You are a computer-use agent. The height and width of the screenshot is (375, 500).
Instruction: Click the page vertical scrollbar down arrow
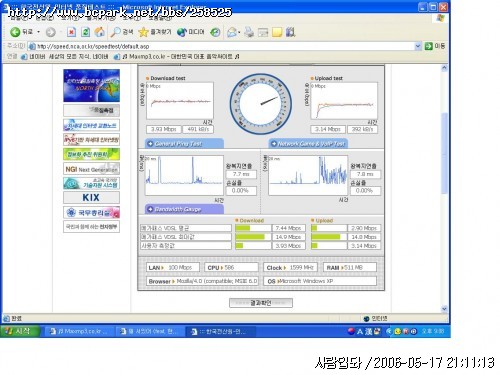(x=444, y=309)
